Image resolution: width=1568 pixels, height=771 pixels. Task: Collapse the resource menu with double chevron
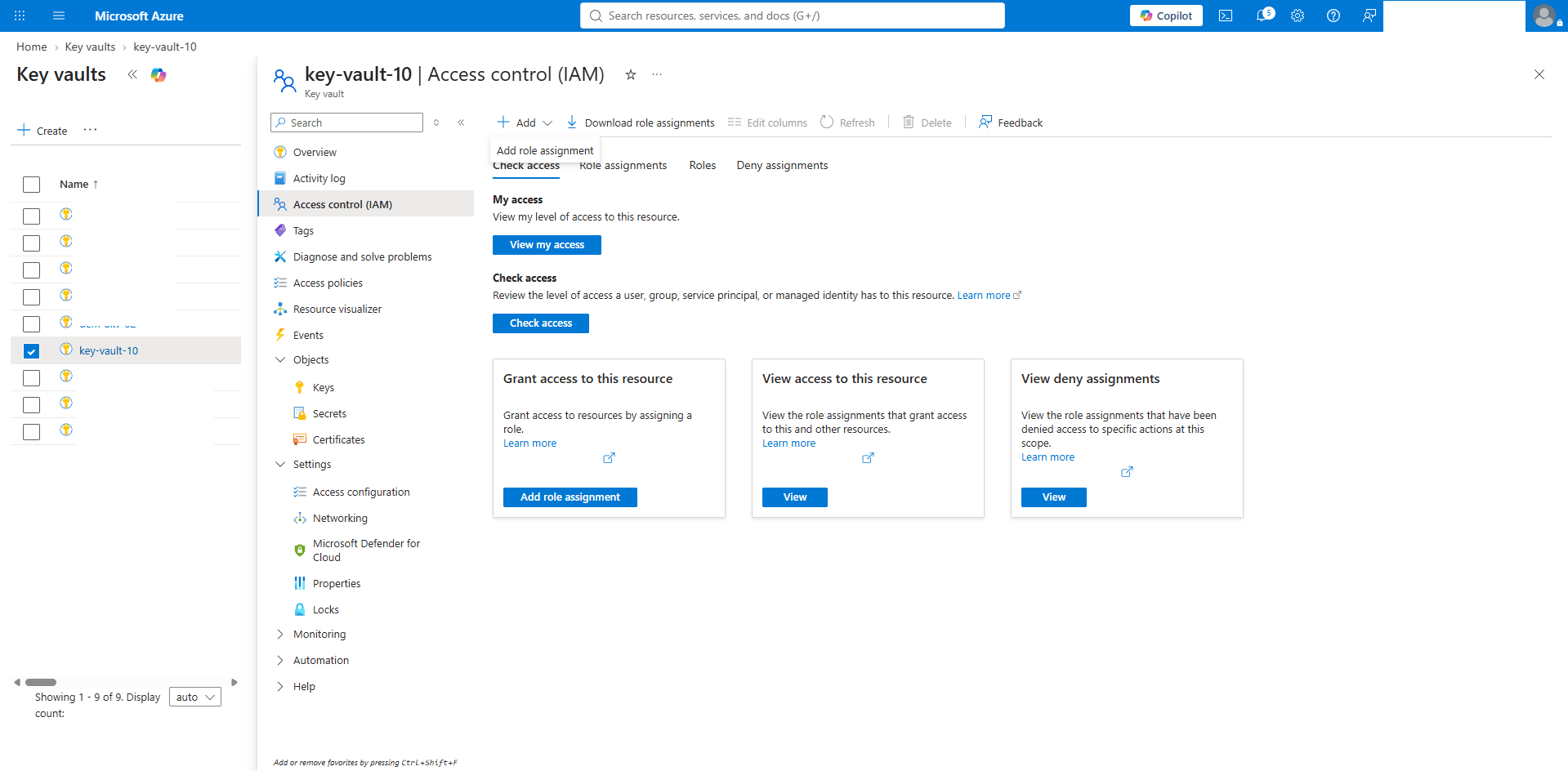pos(461,123)
